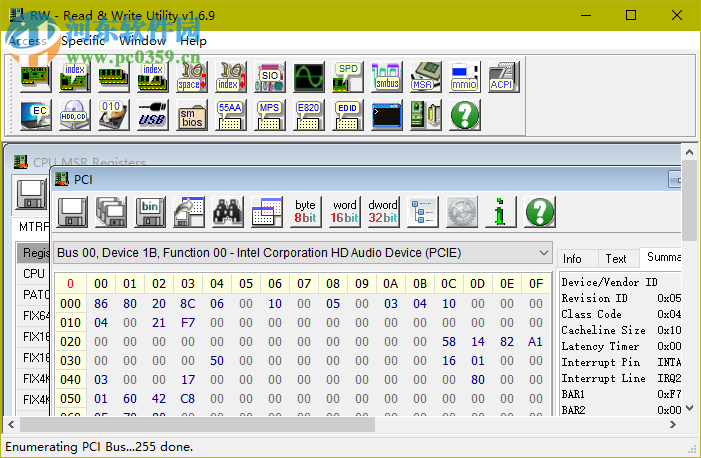The width and height of the screenshot is (701, 458).
Task: Expand the PCI device selection dropdown
Action: point(543,252)
